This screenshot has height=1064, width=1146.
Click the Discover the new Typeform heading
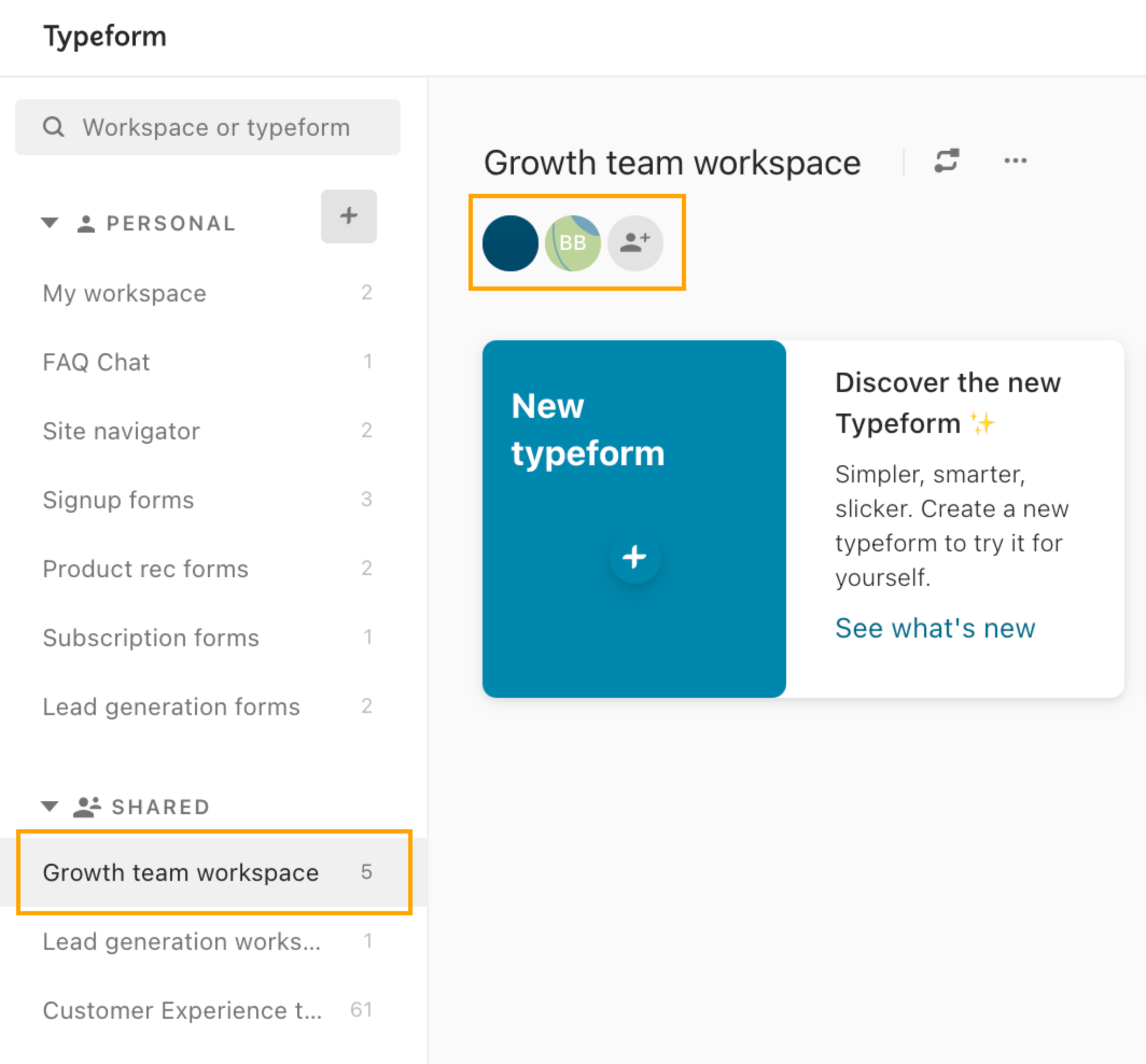[x=948, y=403]
